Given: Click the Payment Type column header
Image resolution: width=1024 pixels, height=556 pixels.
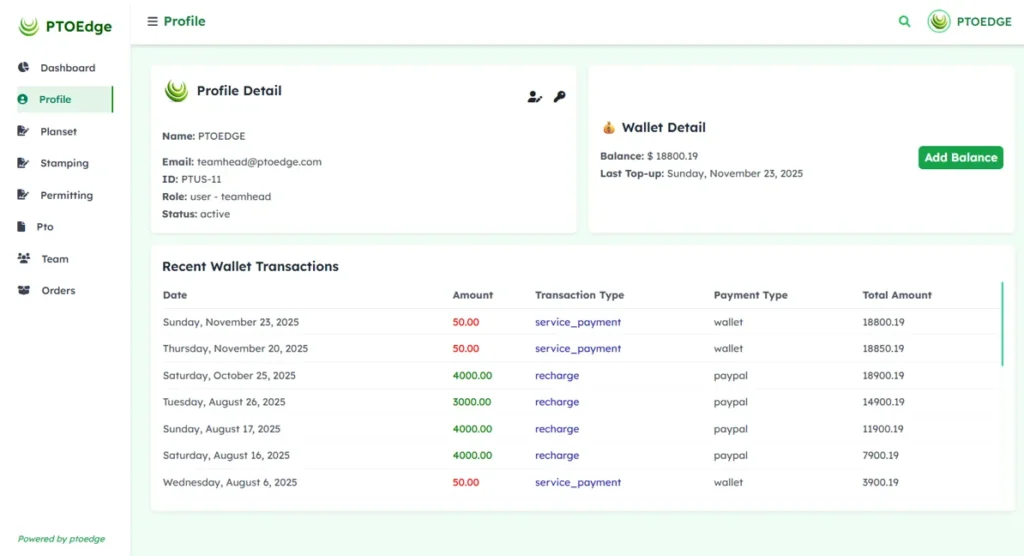Looking at the screenshot, I should (x=750, y=295).
